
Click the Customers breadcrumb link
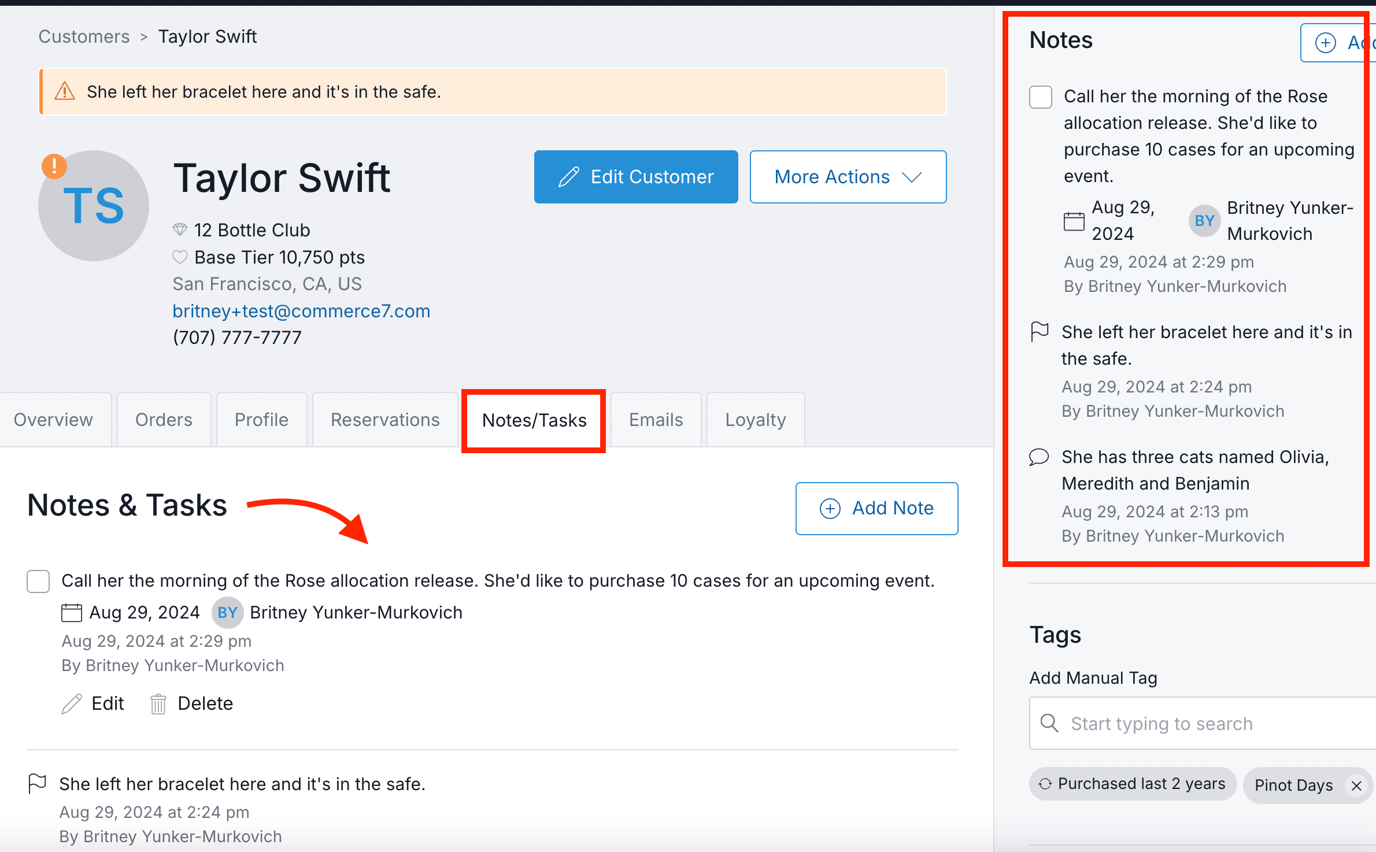click(x=84, y=37)
